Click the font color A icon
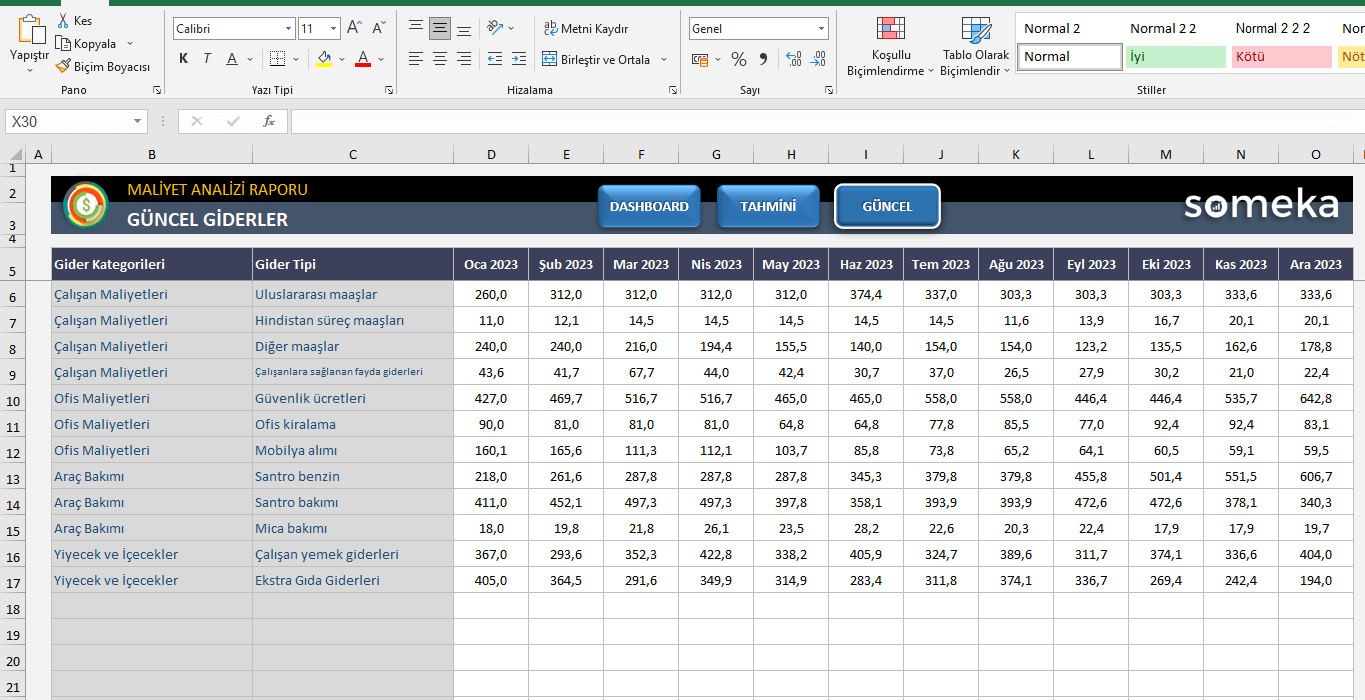This screenshot has width=1365, height=700. tap(363, 59)
